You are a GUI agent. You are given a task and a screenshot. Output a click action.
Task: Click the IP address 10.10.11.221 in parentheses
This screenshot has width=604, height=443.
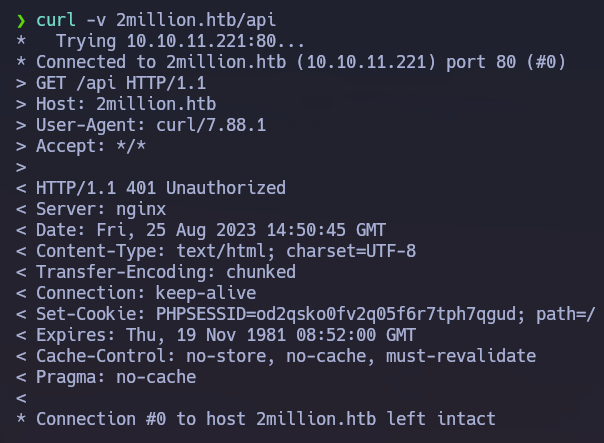coord(366,62)
